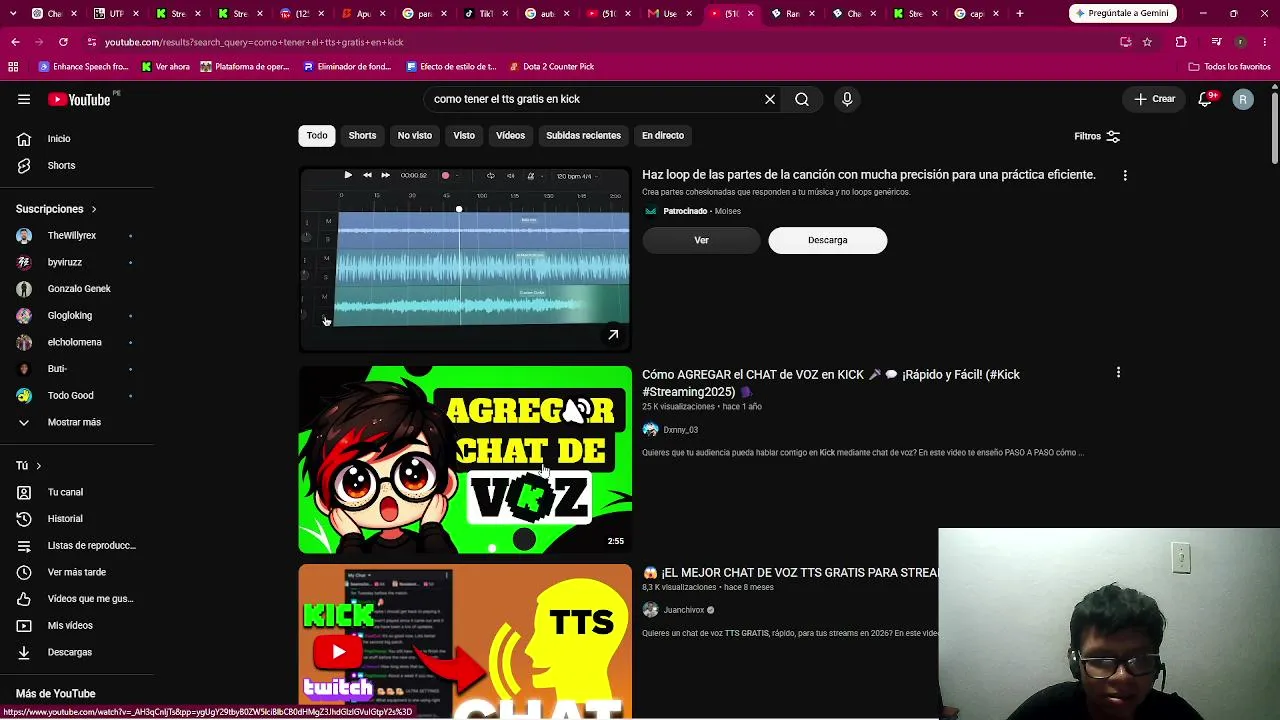Click the Dxnny_03 channel avatar
The width and height of the screenshot is (1280, 720).
coord(650,430)
